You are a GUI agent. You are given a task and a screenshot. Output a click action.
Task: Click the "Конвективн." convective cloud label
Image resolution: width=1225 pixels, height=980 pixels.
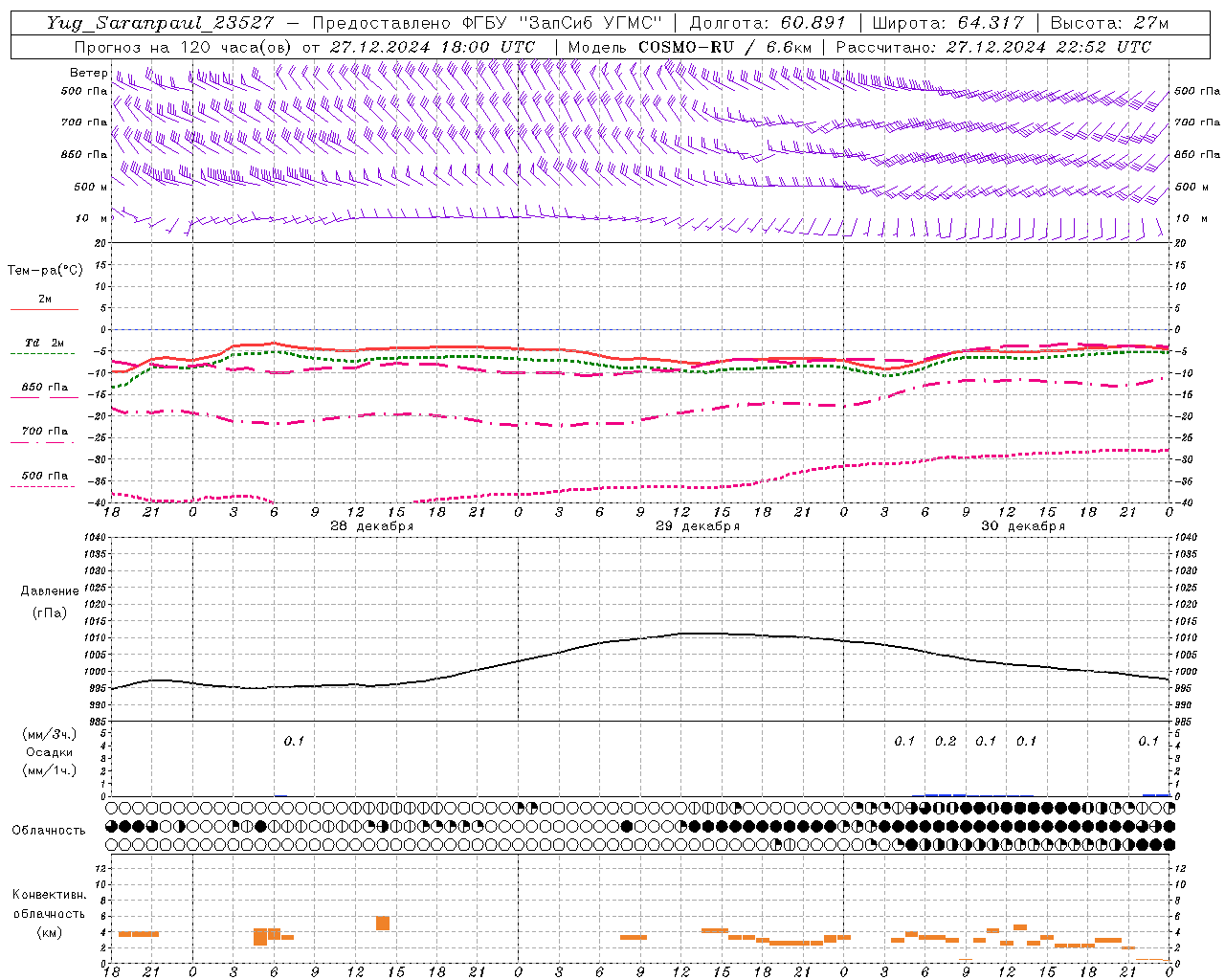(x=50, y=895)
